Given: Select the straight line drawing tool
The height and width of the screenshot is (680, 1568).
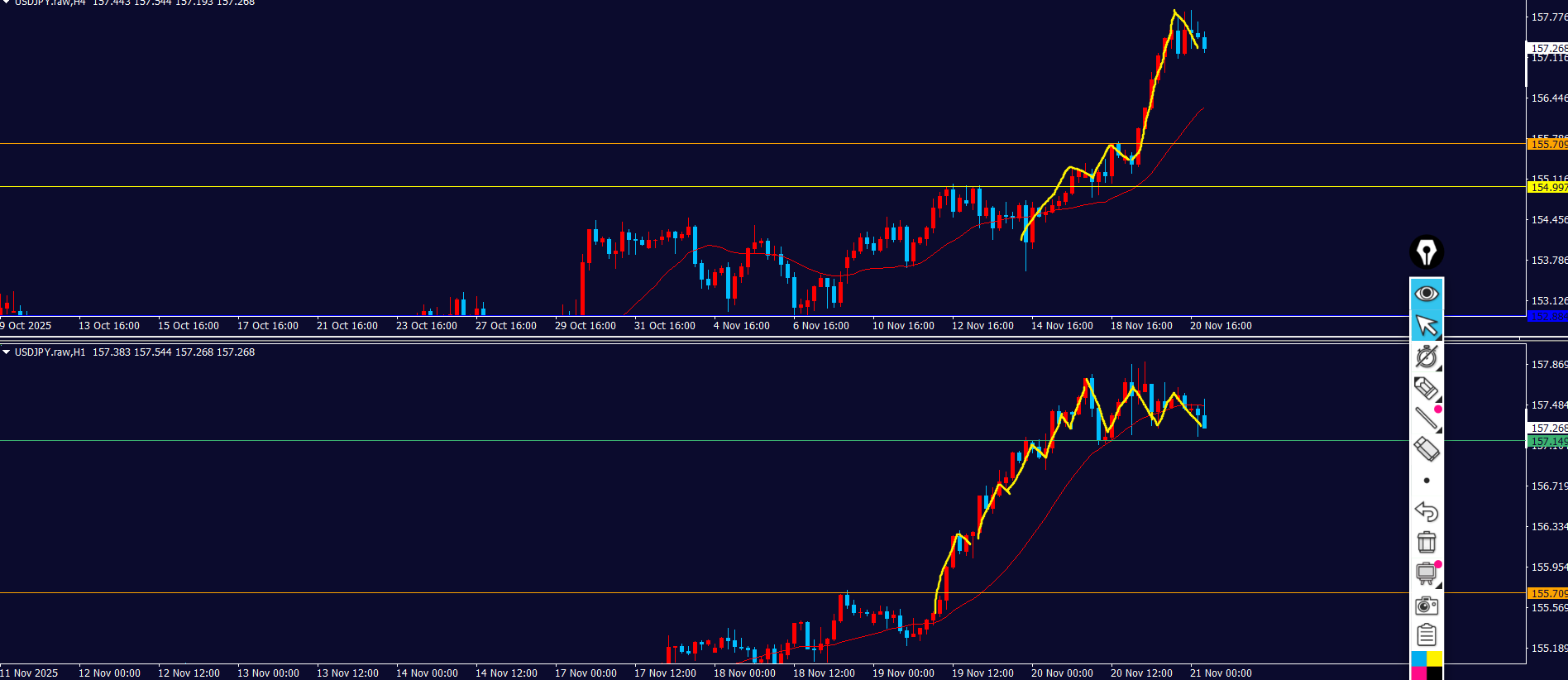Looking at the screenshot, I should (1426, 419).
